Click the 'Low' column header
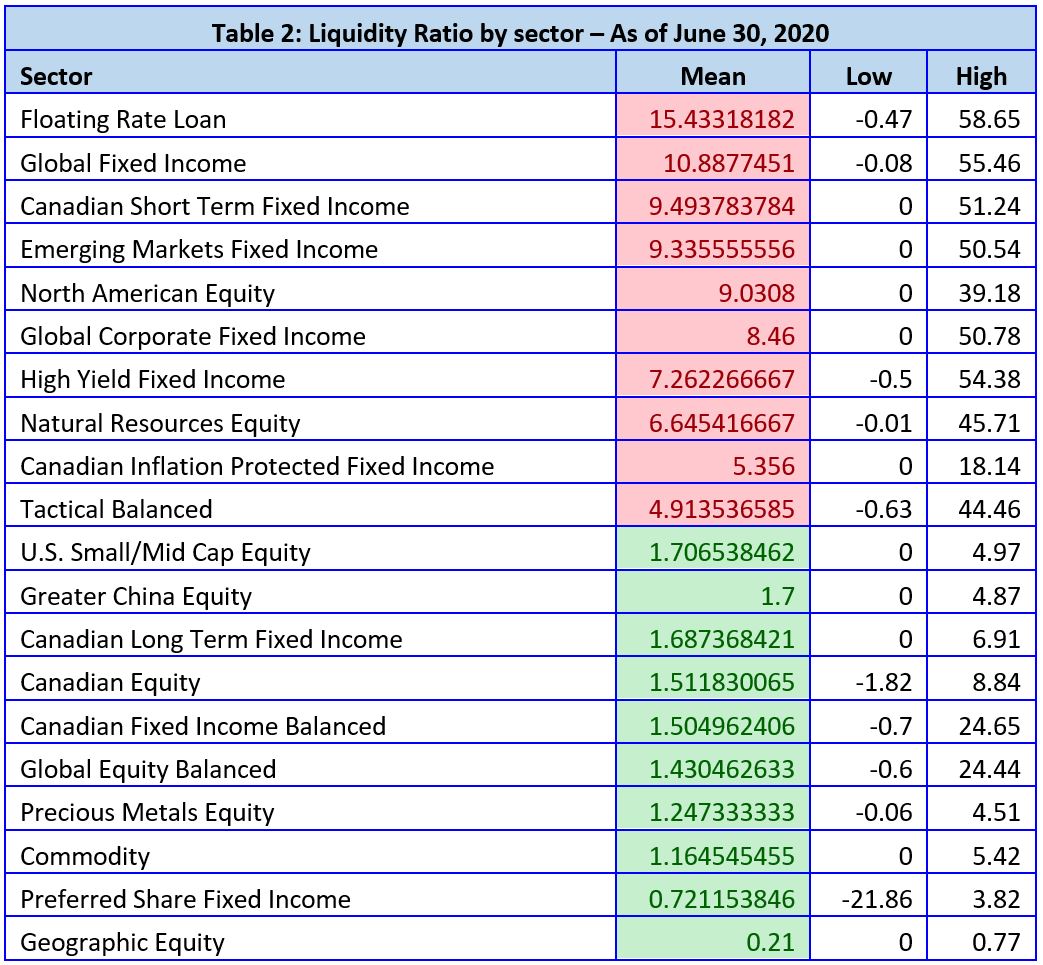 pyautogui.click(x=867, y=76)
